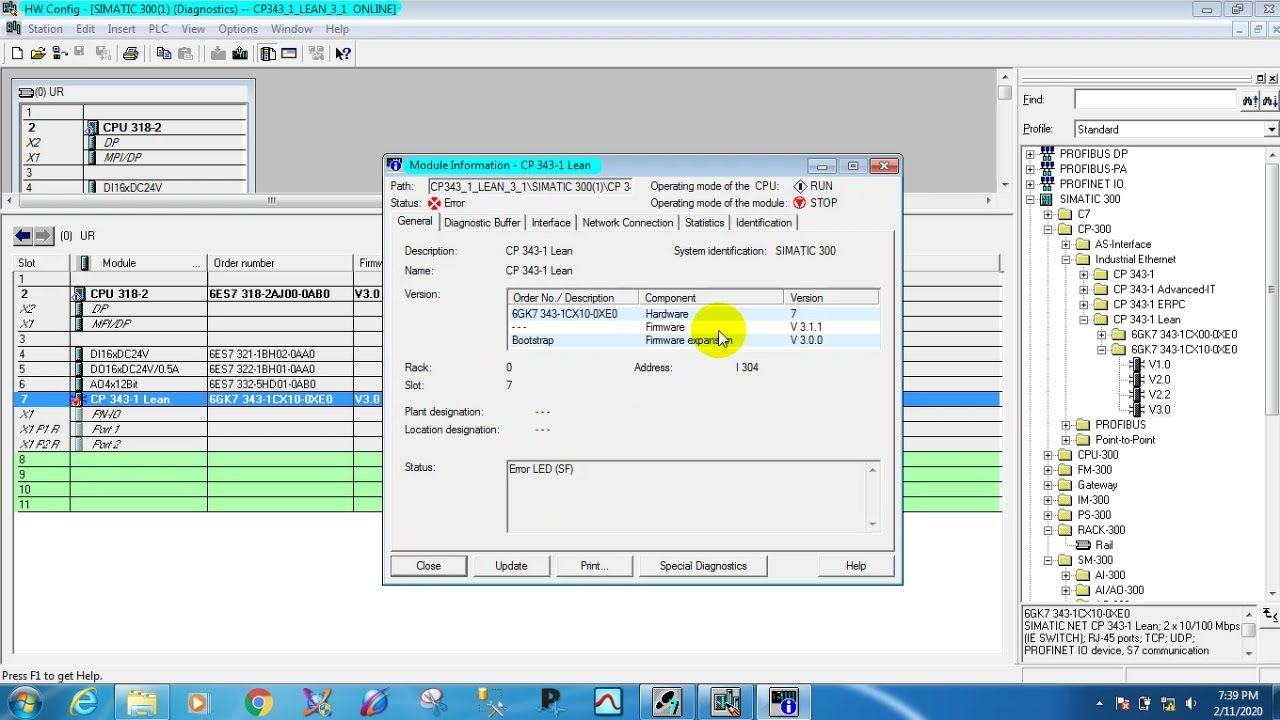Click the Help button in dialog

856,566
